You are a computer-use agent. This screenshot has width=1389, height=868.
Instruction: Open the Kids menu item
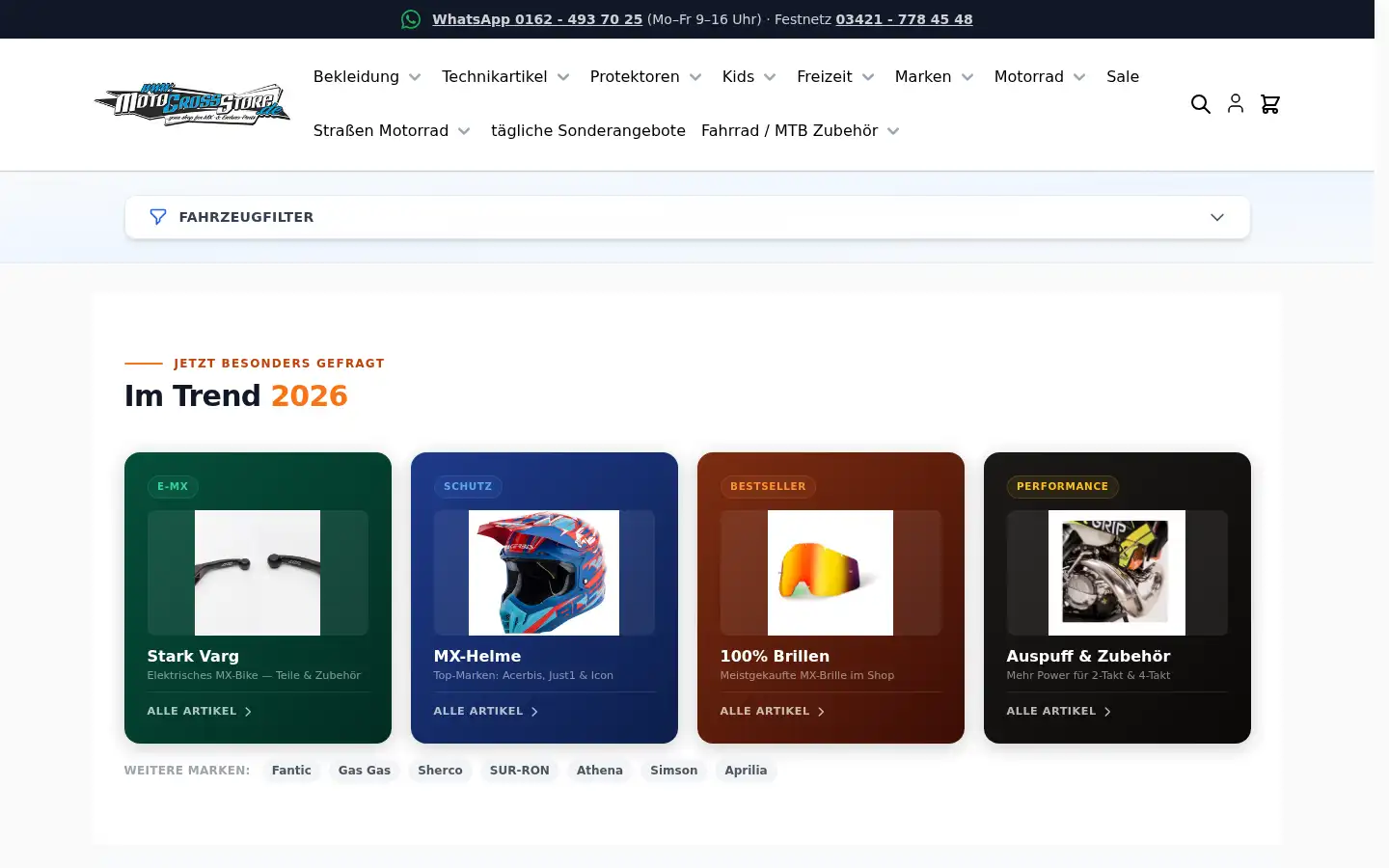[x=738, y=76]
